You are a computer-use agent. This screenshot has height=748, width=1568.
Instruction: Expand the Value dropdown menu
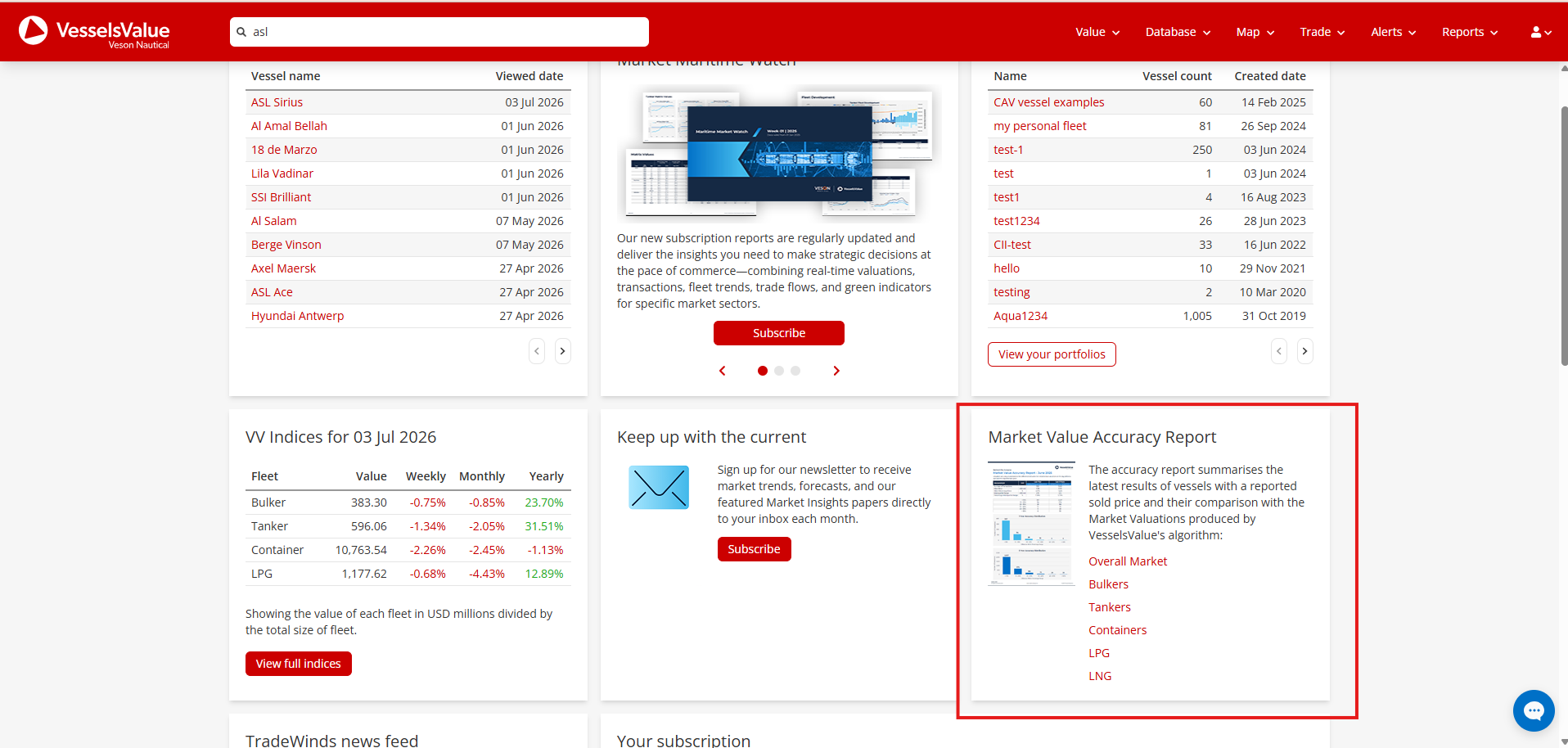click(x=1097, y=32)
